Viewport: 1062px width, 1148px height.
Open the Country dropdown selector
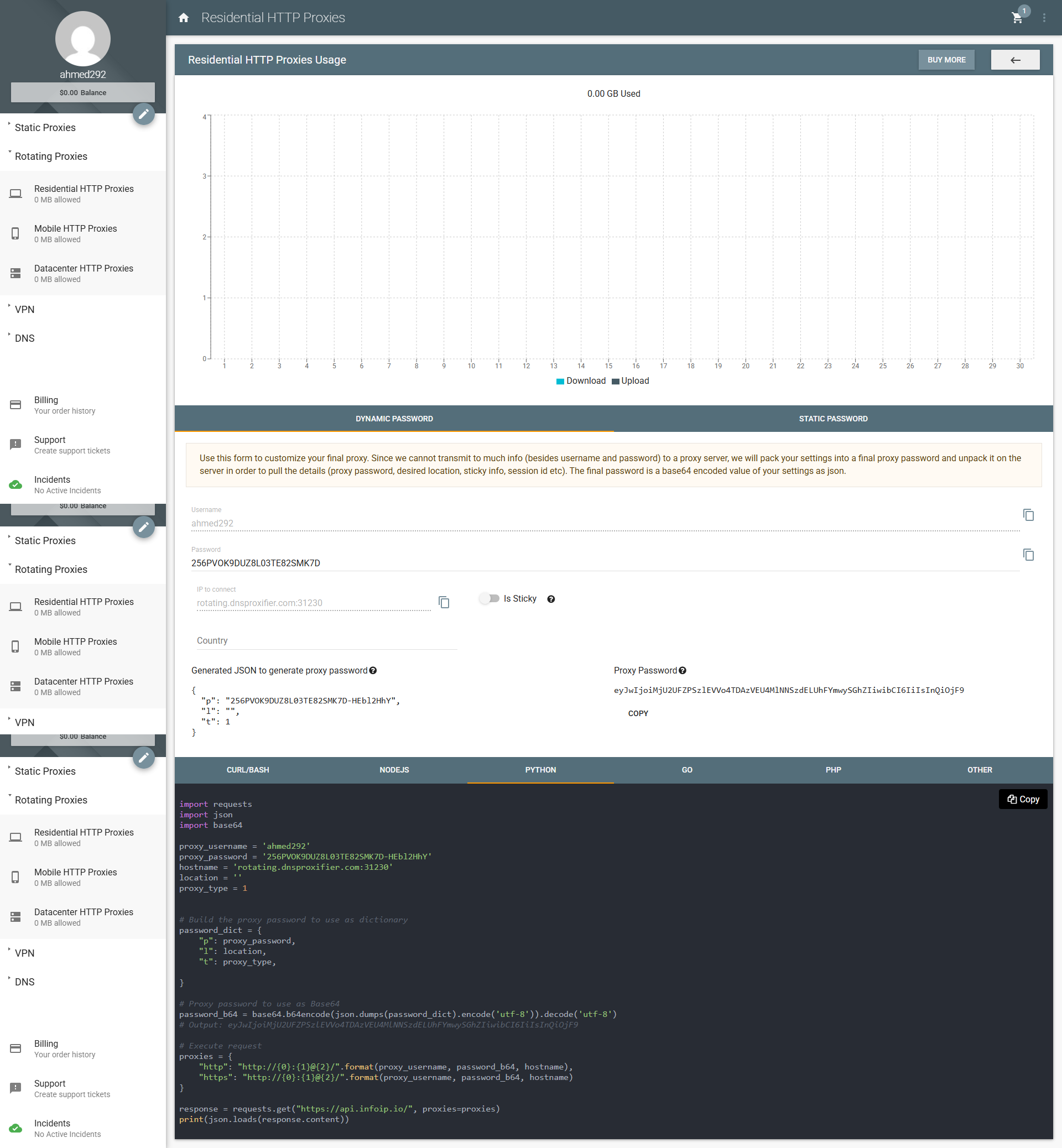326,641
